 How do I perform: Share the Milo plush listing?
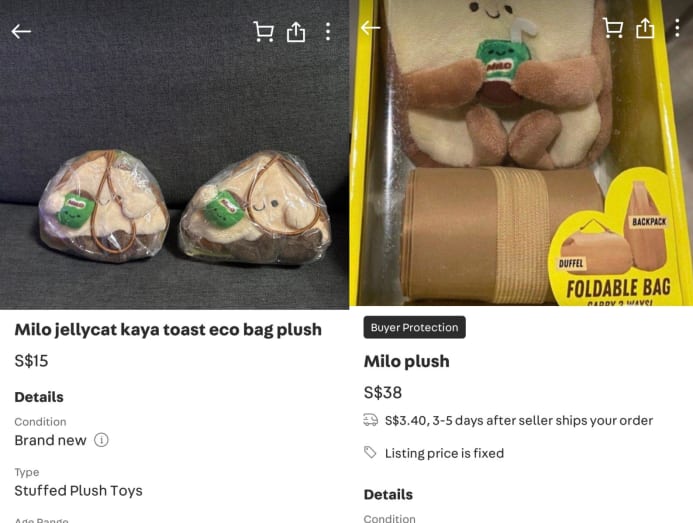pyautogui.click(x=645, y=28)
